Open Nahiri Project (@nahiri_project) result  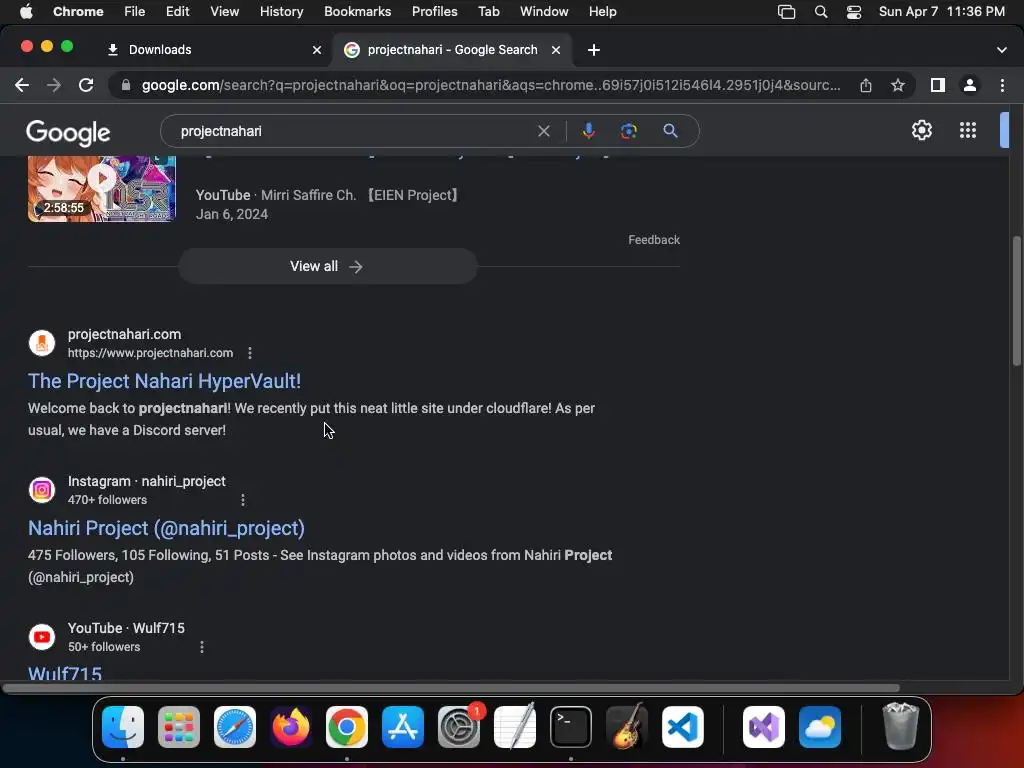(167, 528)
